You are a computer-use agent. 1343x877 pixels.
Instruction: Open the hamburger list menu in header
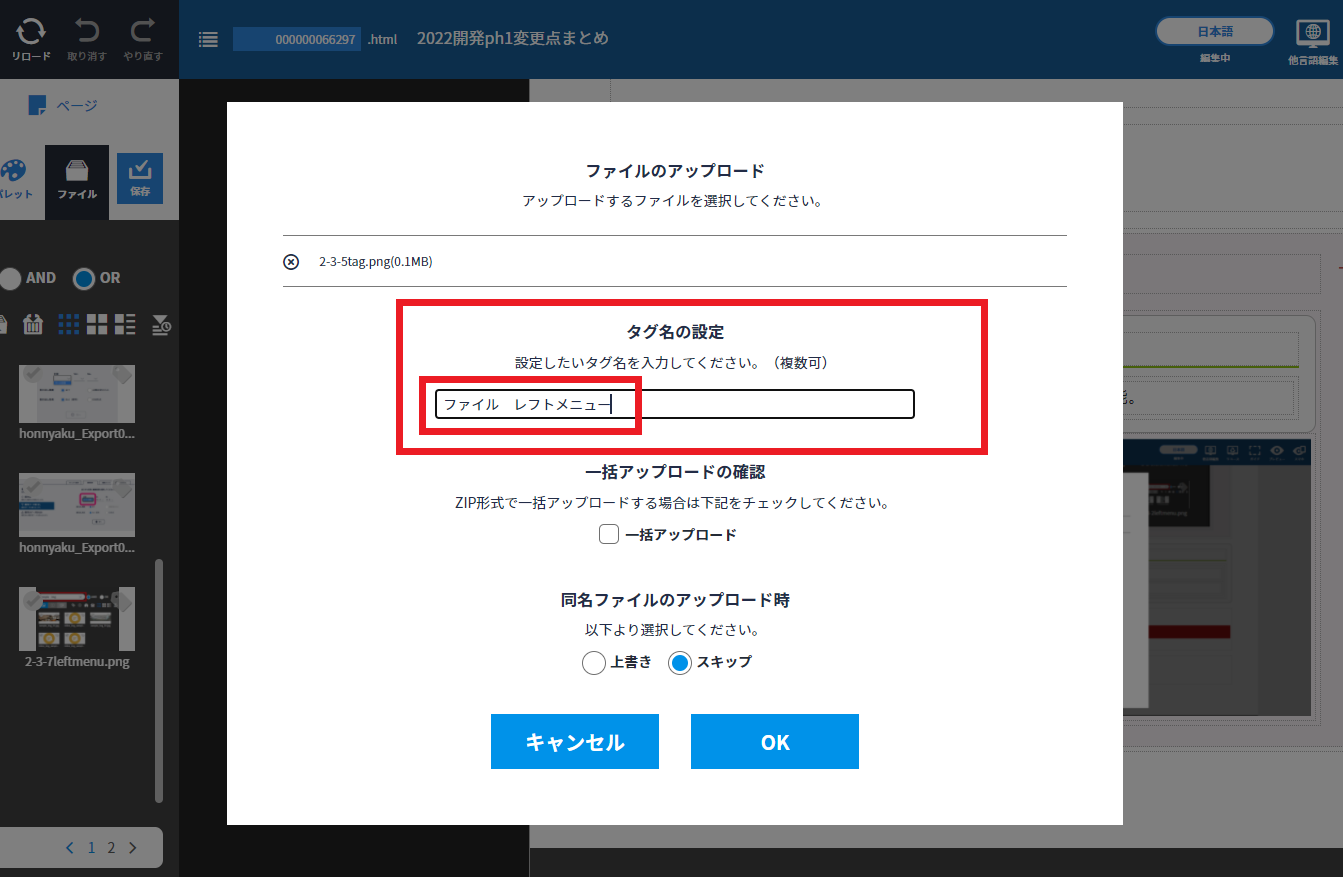point(208,40)
